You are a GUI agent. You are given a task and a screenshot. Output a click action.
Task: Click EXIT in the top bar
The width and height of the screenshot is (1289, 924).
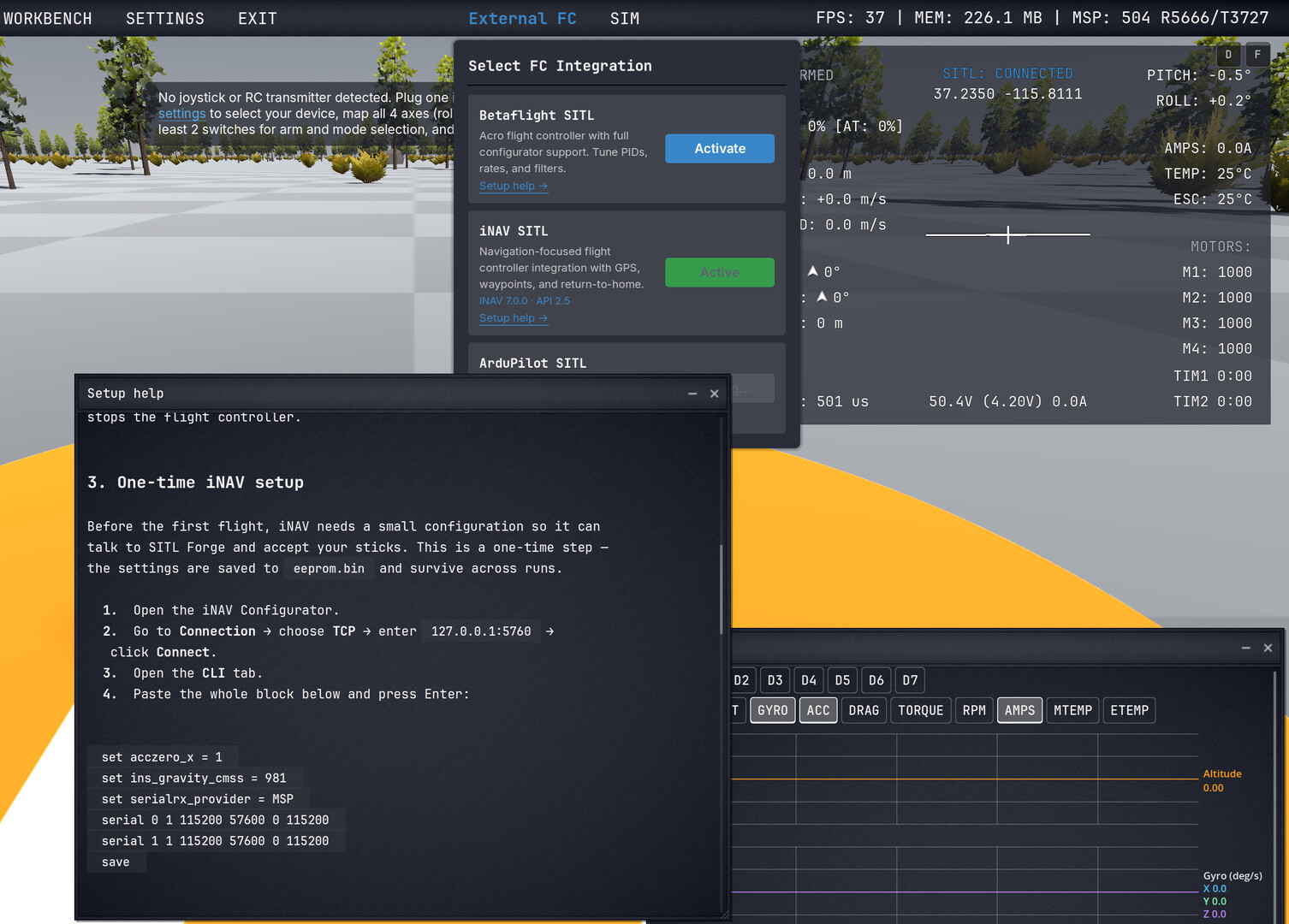click(x=258, y=18)
